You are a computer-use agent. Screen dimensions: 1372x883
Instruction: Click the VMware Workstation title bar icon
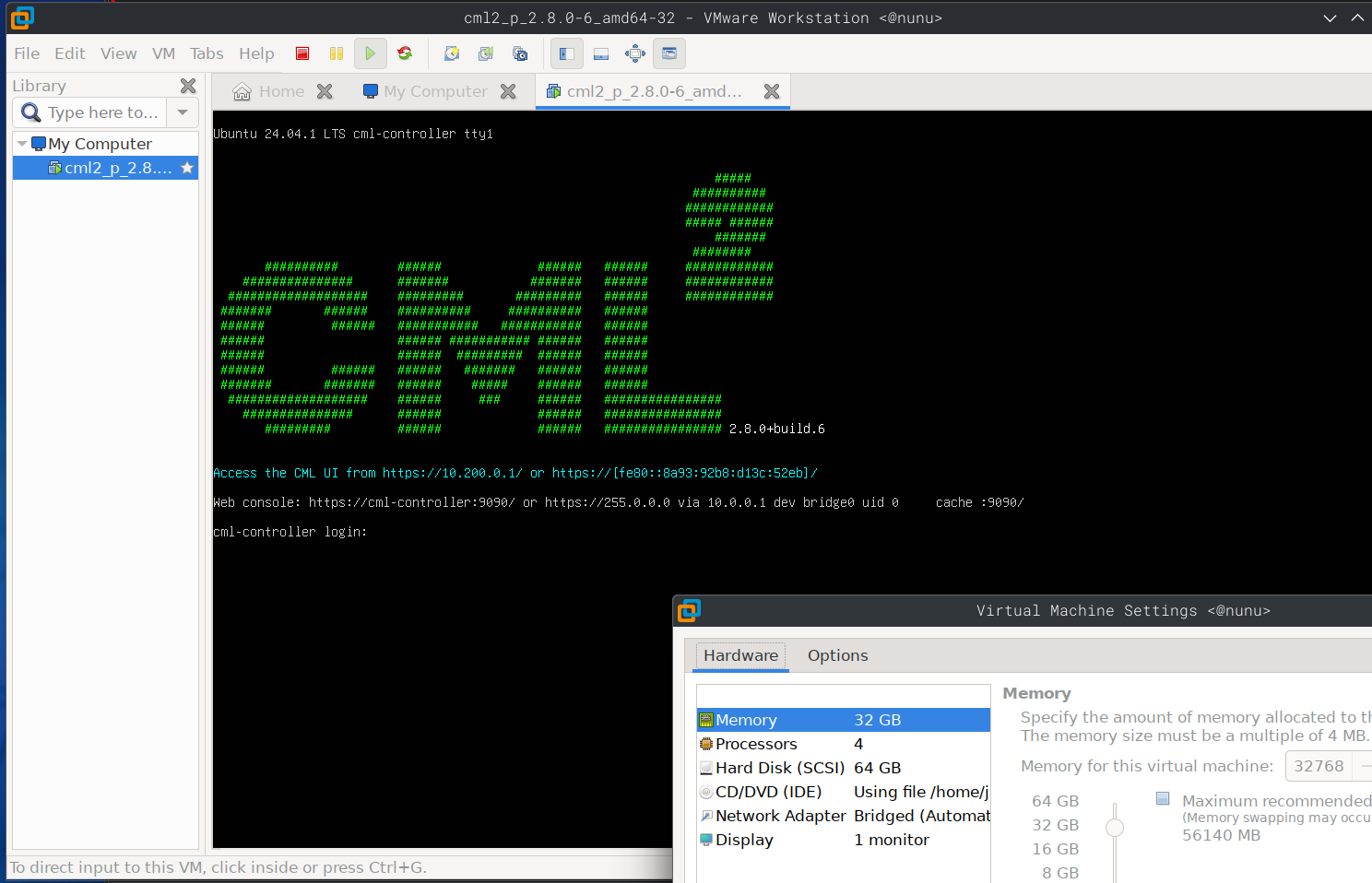[x=22, y=18]
